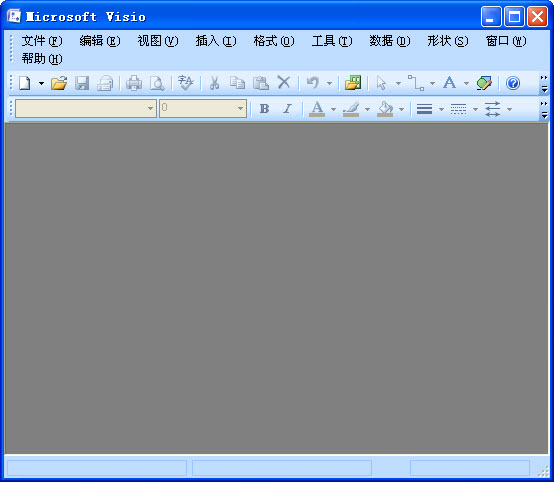Open the font size combo box
This screenshot has width=554, height=482.
pyautogui.click(x=203, y=108)
